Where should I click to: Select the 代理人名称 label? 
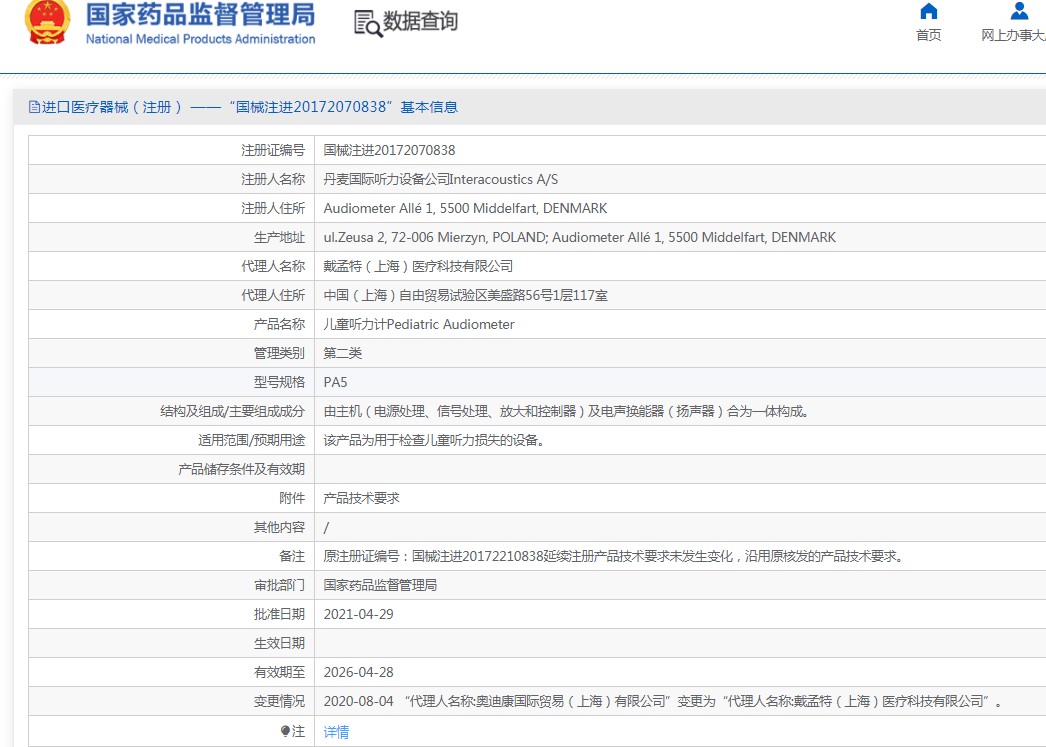pos(273,266)
